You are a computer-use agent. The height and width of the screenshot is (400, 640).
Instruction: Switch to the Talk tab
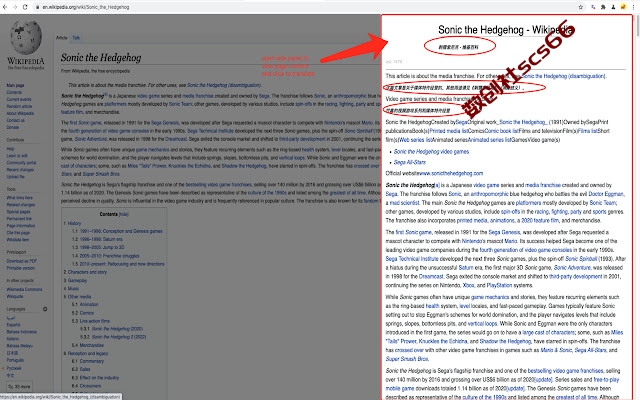pos(76,38)
